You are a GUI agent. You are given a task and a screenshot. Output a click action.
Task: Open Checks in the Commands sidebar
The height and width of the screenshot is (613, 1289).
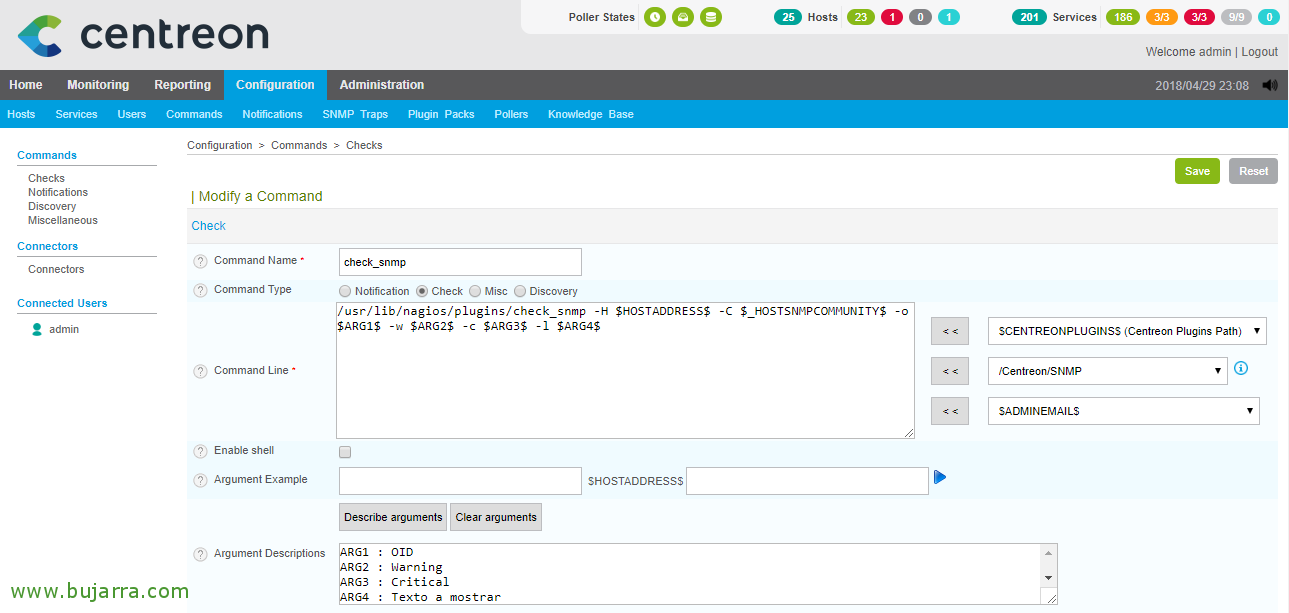pyautogui.click(x=46, y=178)
